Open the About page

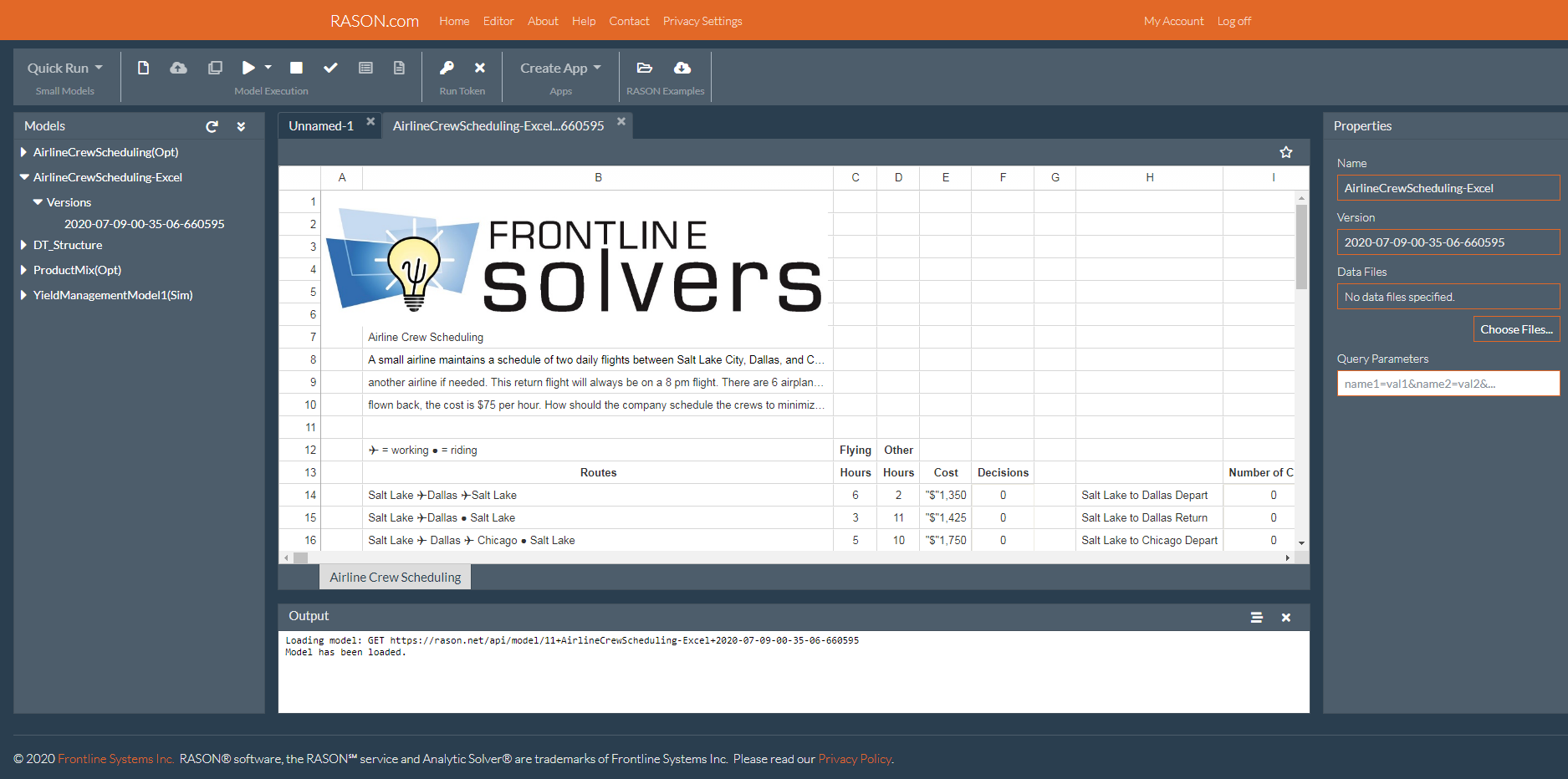(543, 21)
